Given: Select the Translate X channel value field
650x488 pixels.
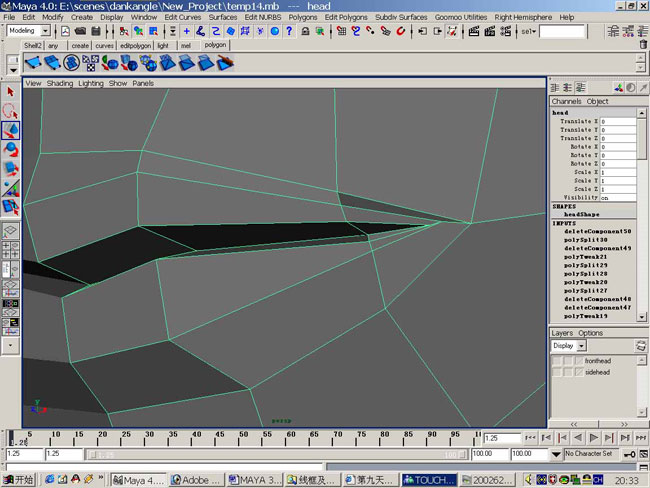Looking at the screenshot, I should click(x=618, y=121).
